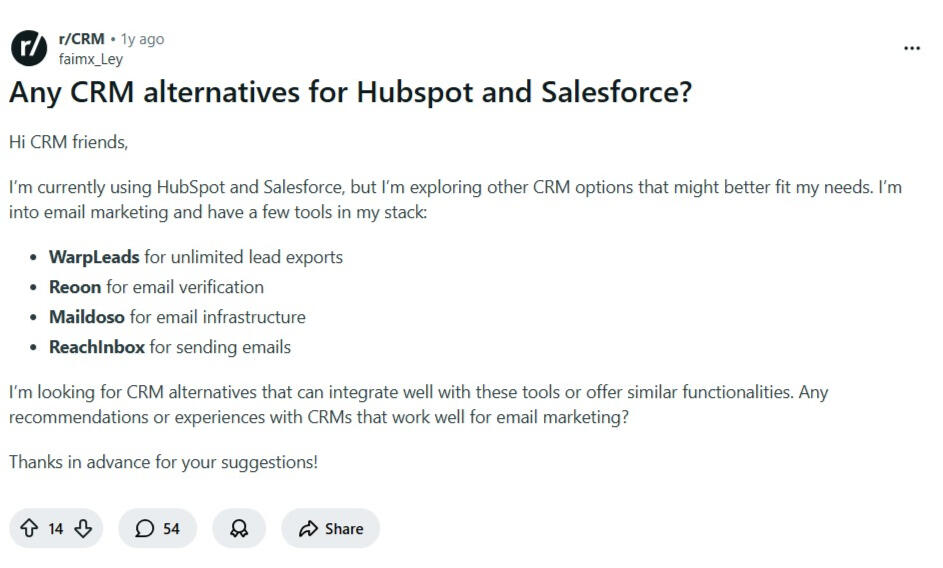This screenshot has width=943, height=568.
Task: Open the post title about Hubspot and Salesforce
Action: (350, 93)
